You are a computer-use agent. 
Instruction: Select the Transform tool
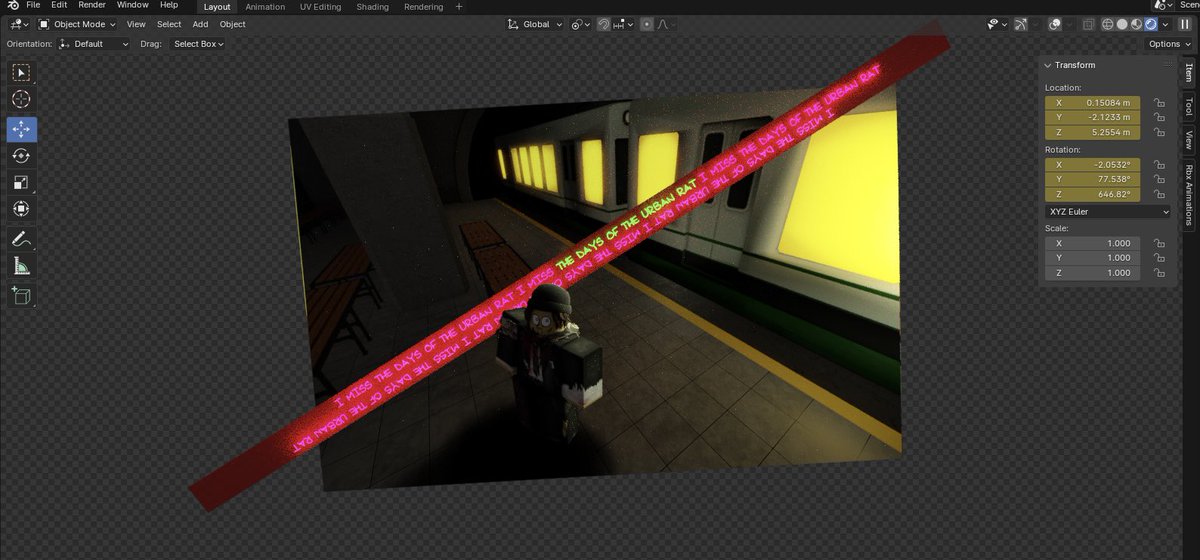tap(21, 210)
